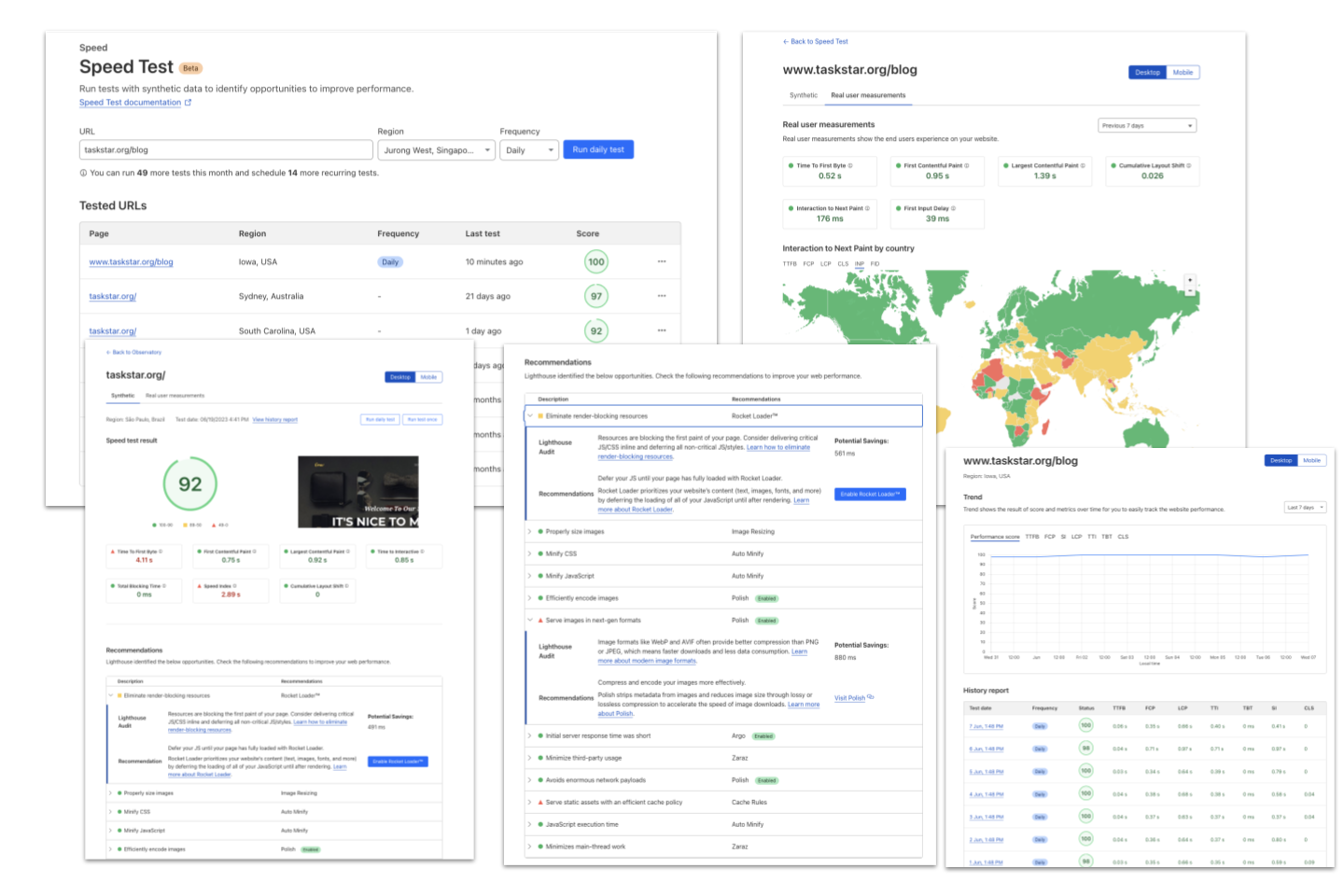The image size is (1344, 896).
Task: Click the Visit Polish link
Action: pos(849,698)
